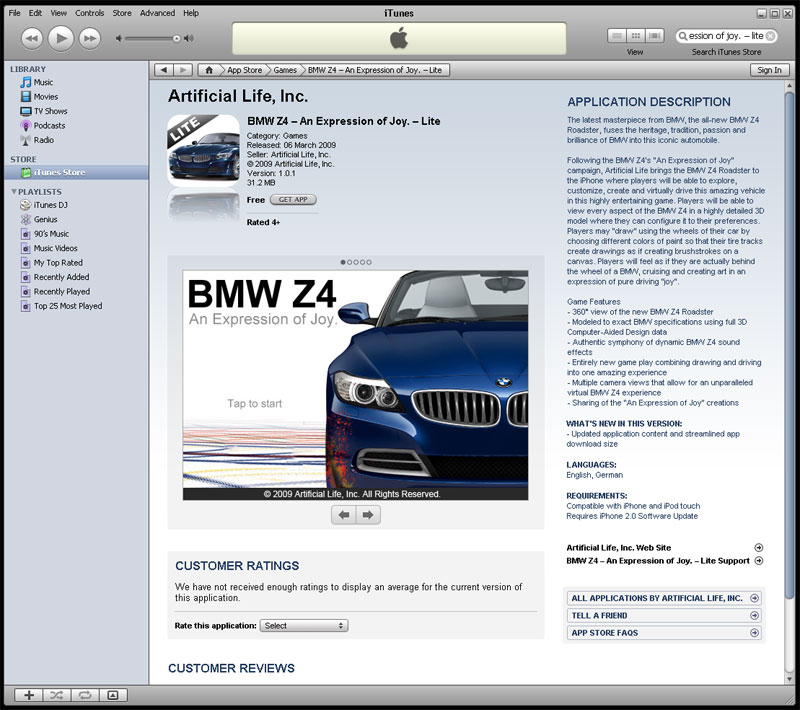Click the volume slider knob
The height and width of the screenshot is (710, 800).
(x=177, y=38)
